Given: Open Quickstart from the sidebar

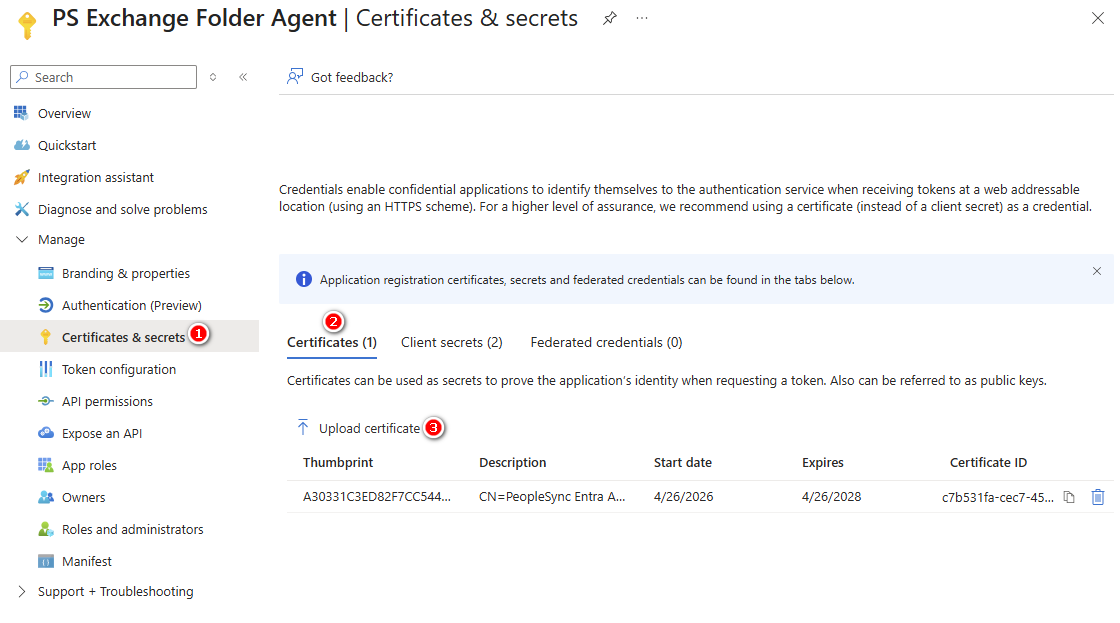Looking at the screenshot, I should [x=67, y=146].
